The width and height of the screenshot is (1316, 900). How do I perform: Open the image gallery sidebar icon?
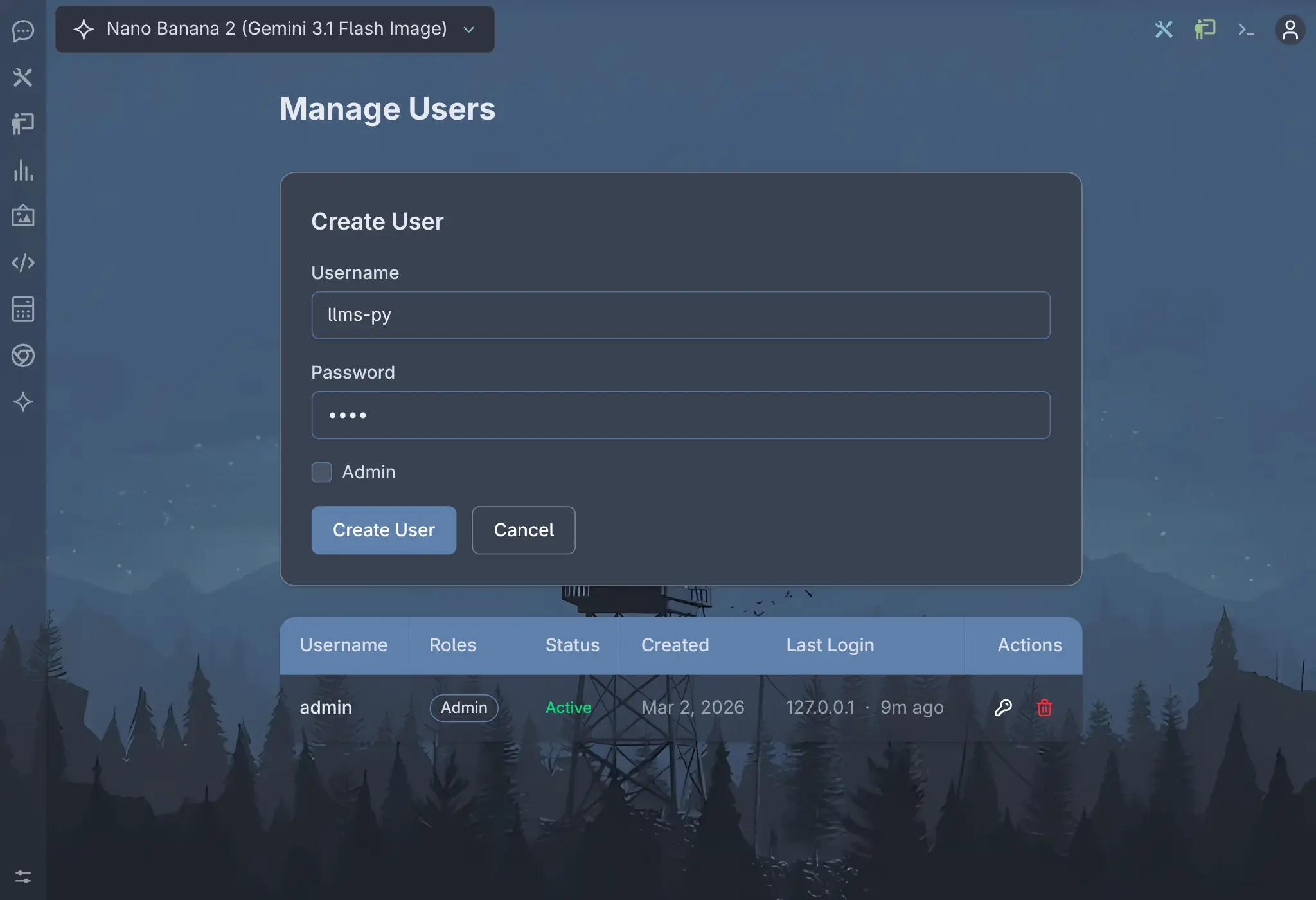click(23, 217)
